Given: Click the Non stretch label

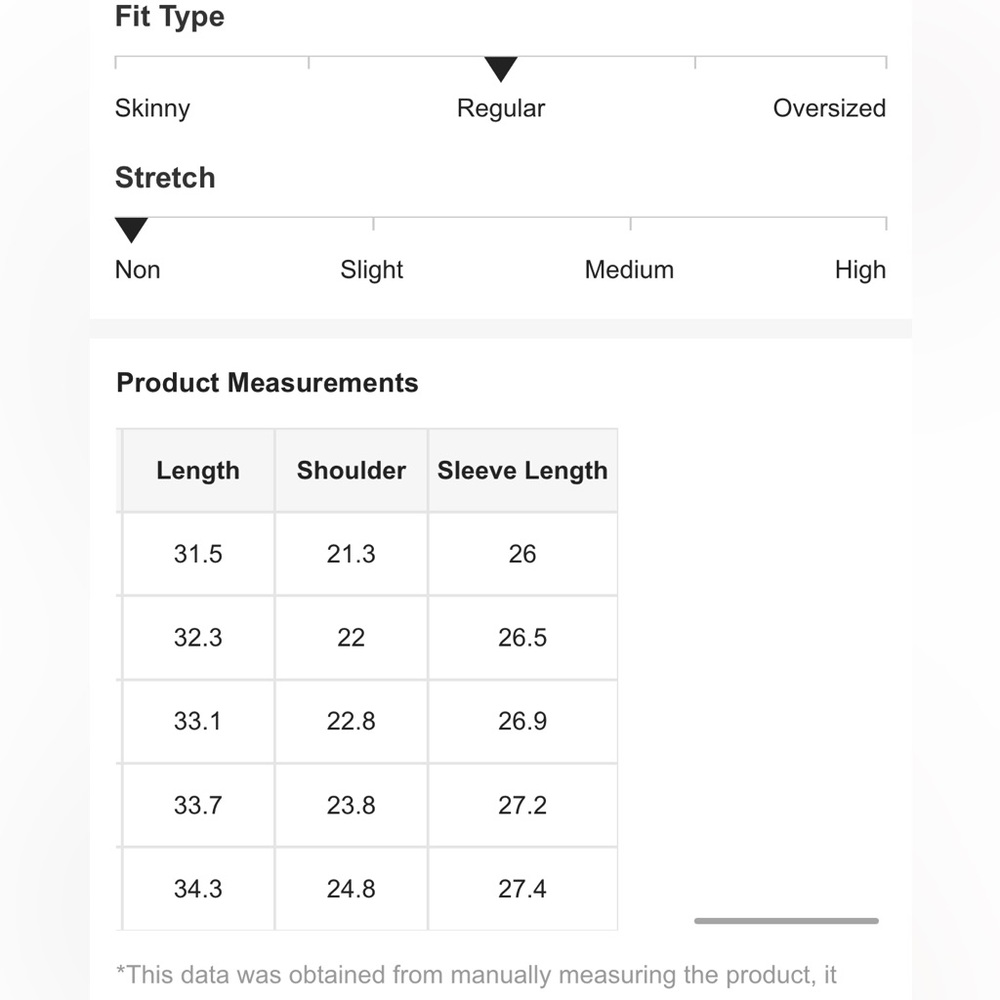Looking at the screenshot, I should pyautogui.click(x=137, y=270).
